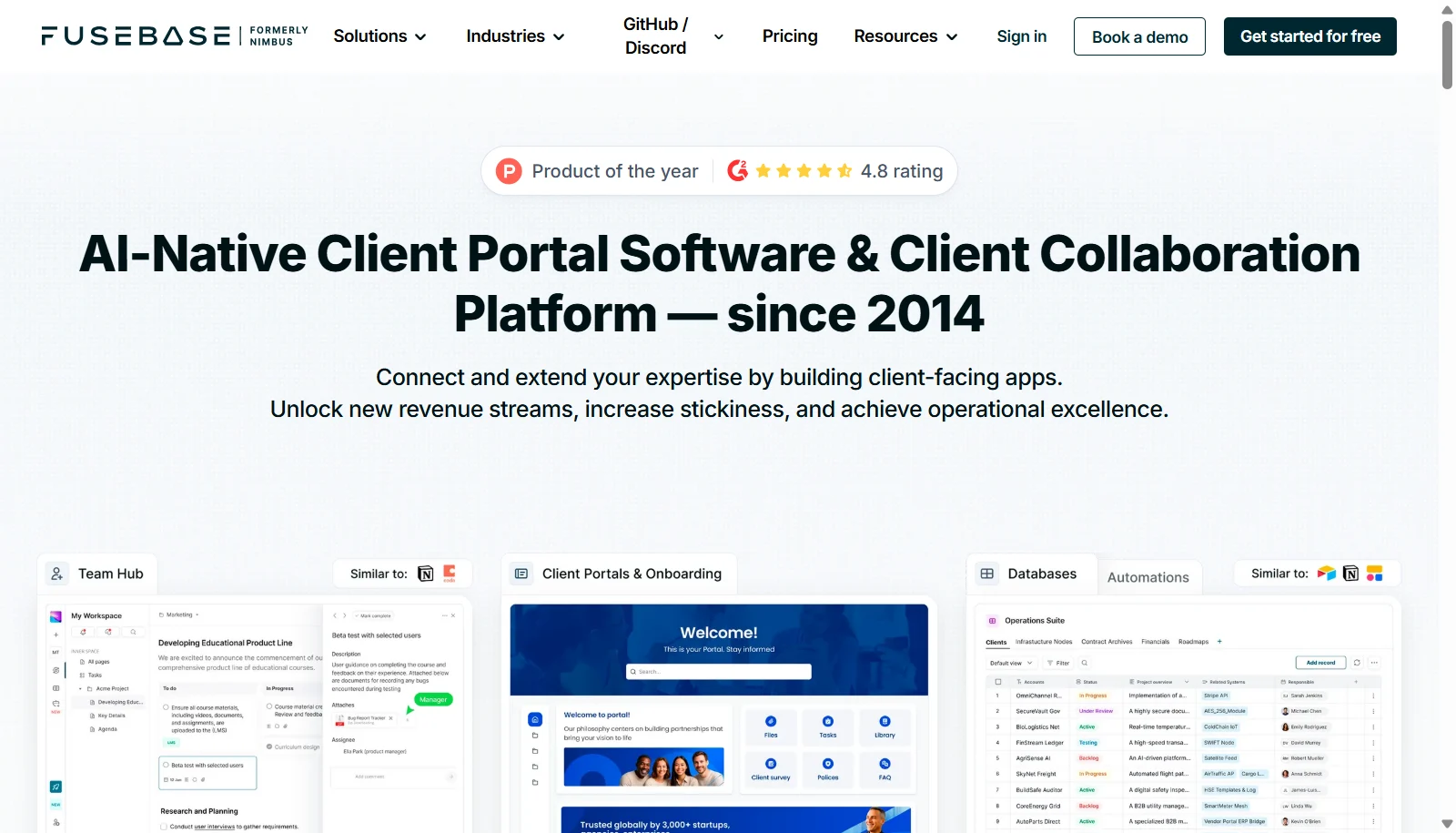Collapse the Acme Project tree folder
1456x833 pixels.
click(x=80, y=689)
